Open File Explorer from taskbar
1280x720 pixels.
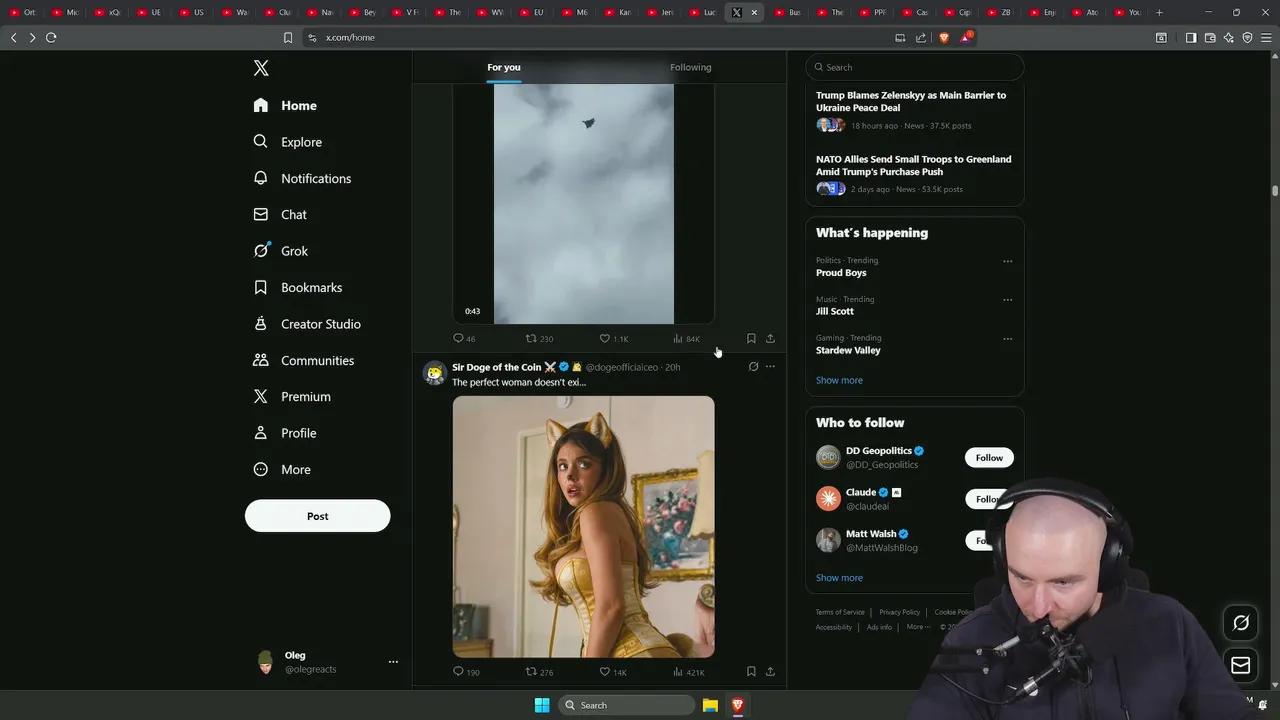[710, 705]
